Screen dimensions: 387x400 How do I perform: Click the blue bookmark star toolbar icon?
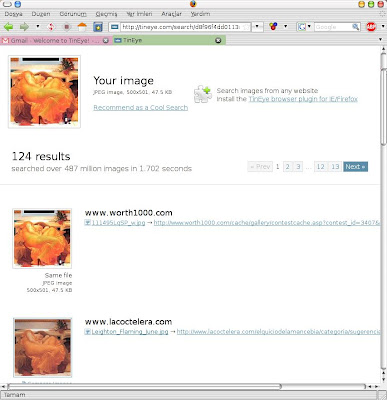tap(98, 27)
